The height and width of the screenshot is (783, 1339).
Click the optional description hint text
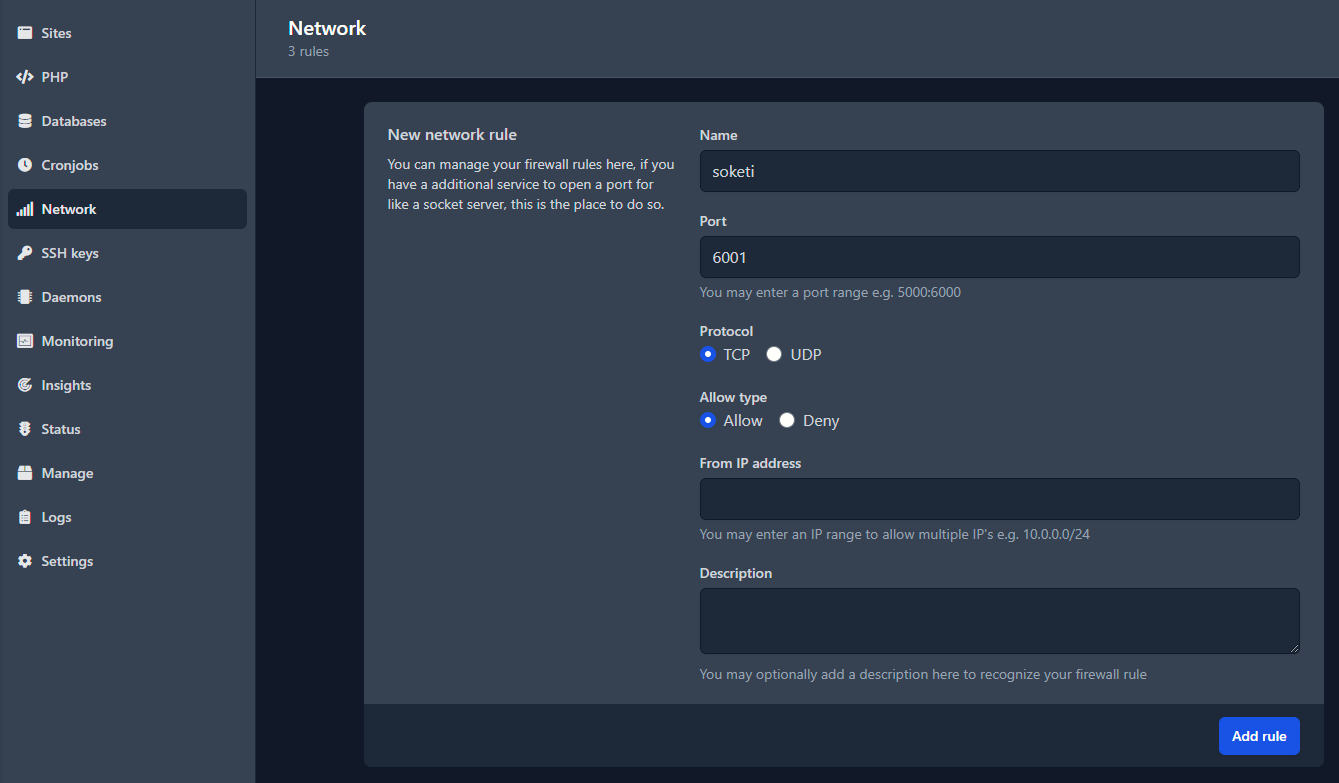[x=923, y=674]
